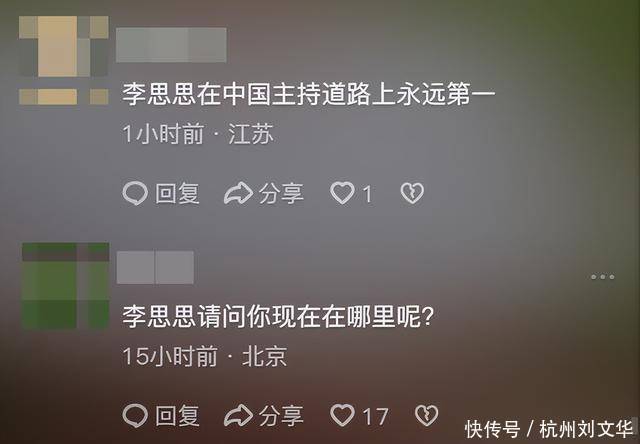Tap comment text 李思思请问你现在在哪里呢
Image resolution: width=640 pixels, height=444 pixels.
[x=278, y=317]
